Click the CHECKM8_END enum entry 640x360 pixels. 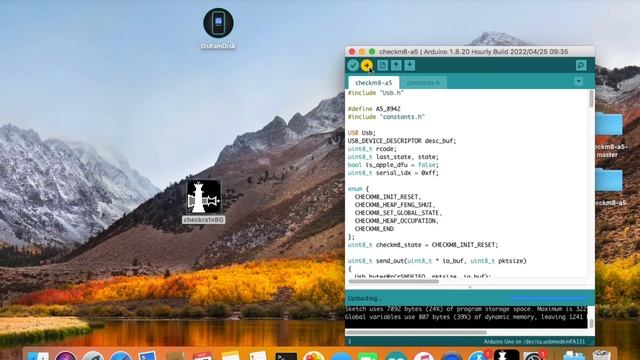coord(374,229)
